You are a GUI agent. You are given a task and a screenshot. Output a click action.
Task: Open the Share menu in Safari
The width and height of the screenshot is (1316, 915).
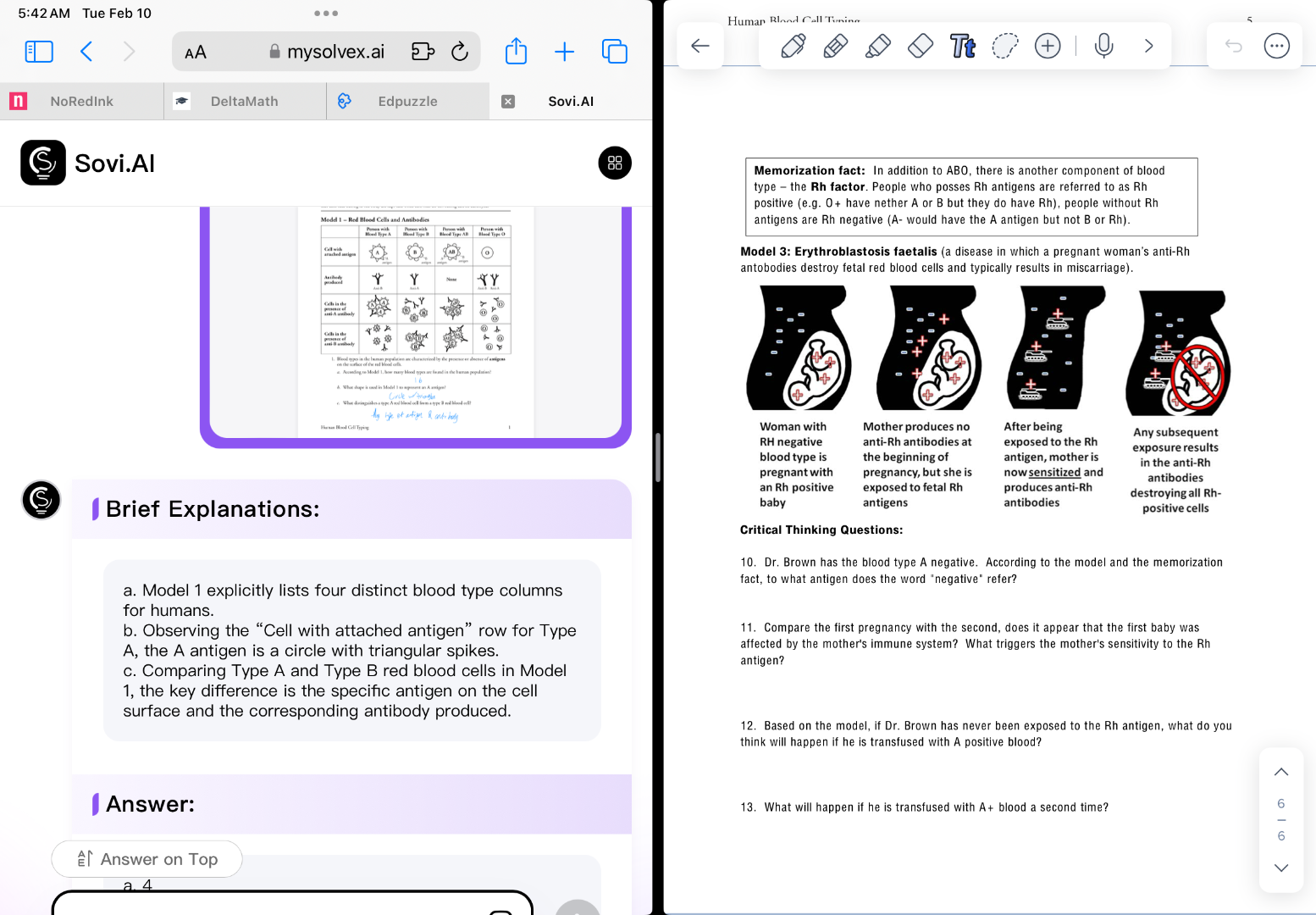[516, 51]
